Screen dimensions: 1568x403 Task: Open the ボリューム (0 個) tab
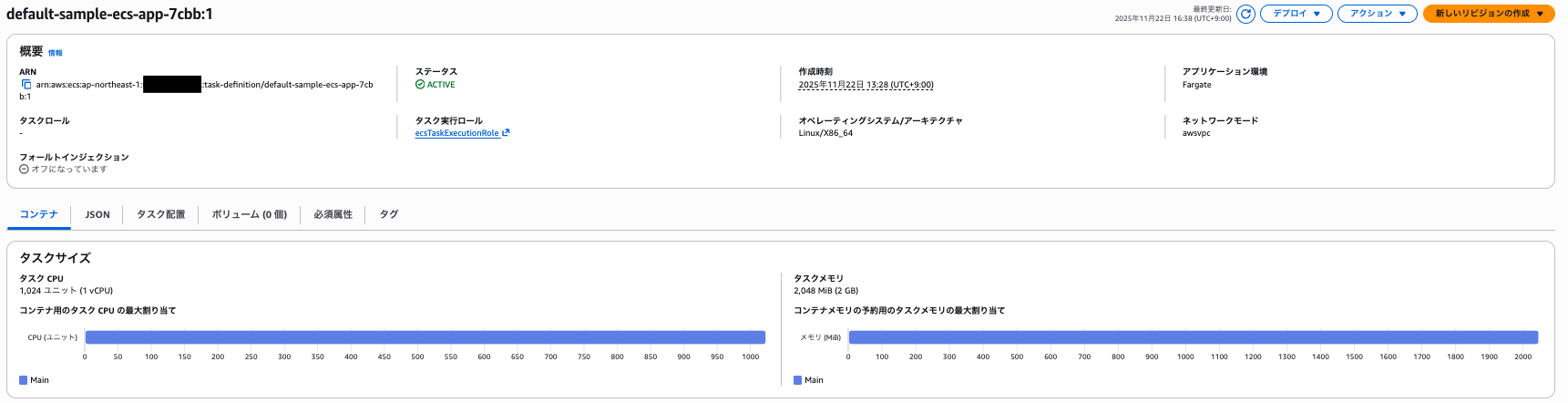250,214
